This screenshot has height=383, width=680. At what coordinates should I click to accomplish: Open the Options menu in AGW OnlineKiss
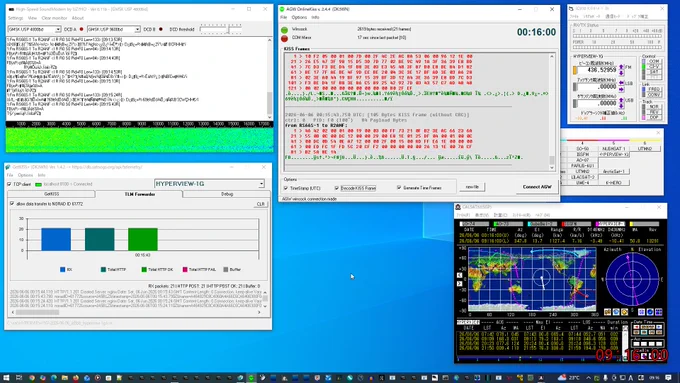[x=299, y=17]
